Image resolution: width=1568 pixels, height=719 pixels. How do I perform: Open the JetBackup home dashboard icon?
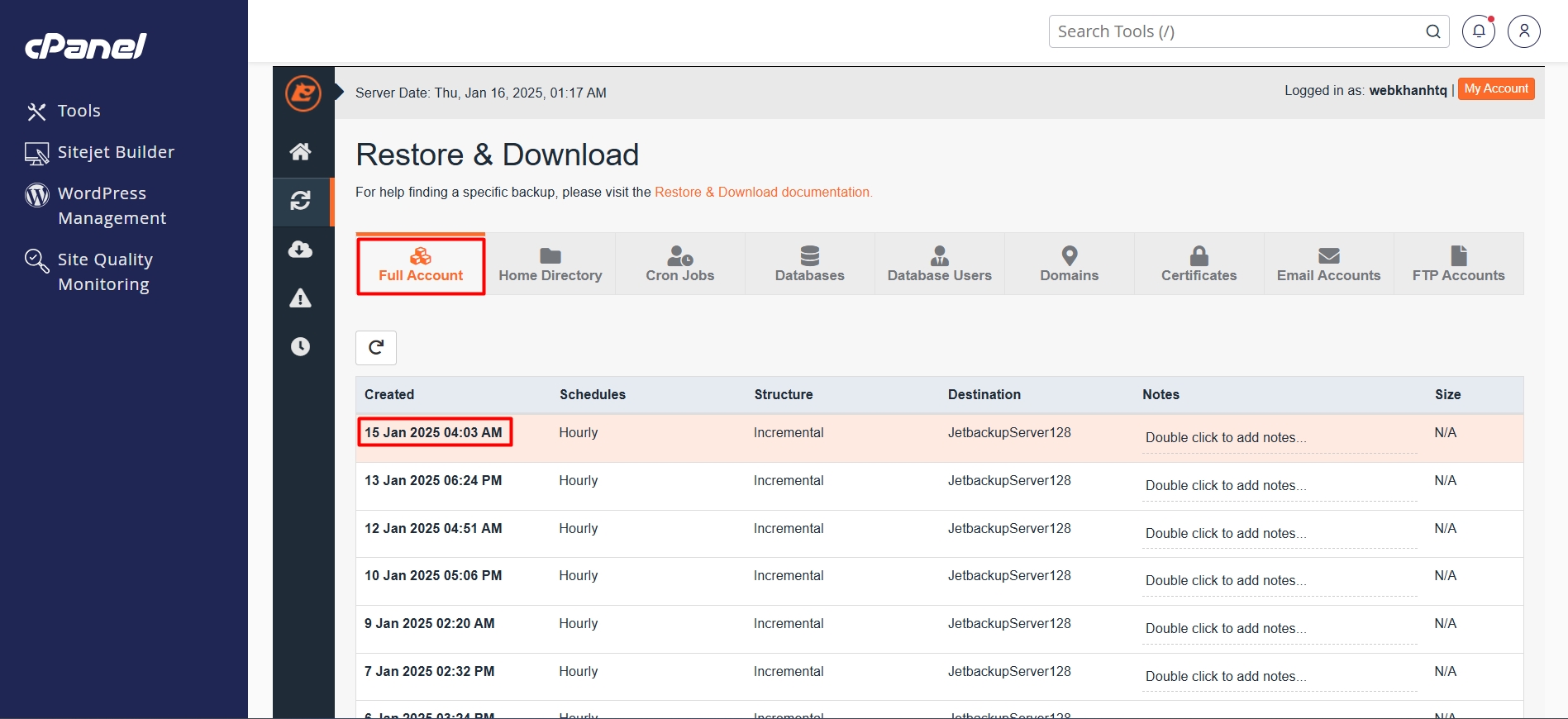pos(300,151)
